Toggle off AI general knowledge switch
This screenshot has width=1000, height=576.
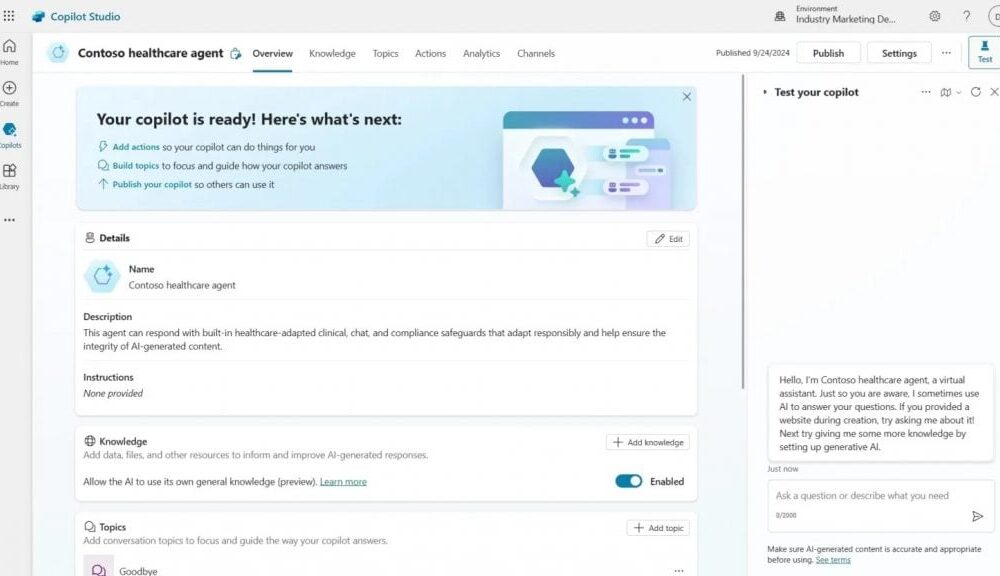(x=628, y=481)
